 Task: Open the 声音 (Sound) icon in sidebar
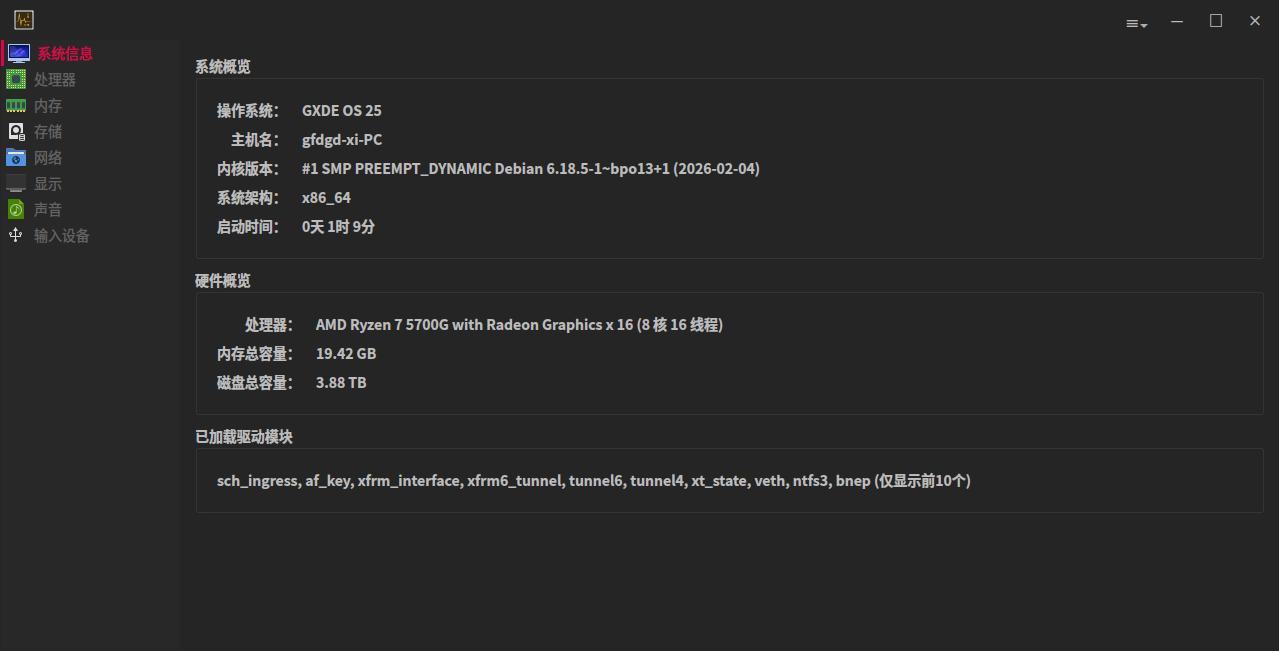coord(16,209)
